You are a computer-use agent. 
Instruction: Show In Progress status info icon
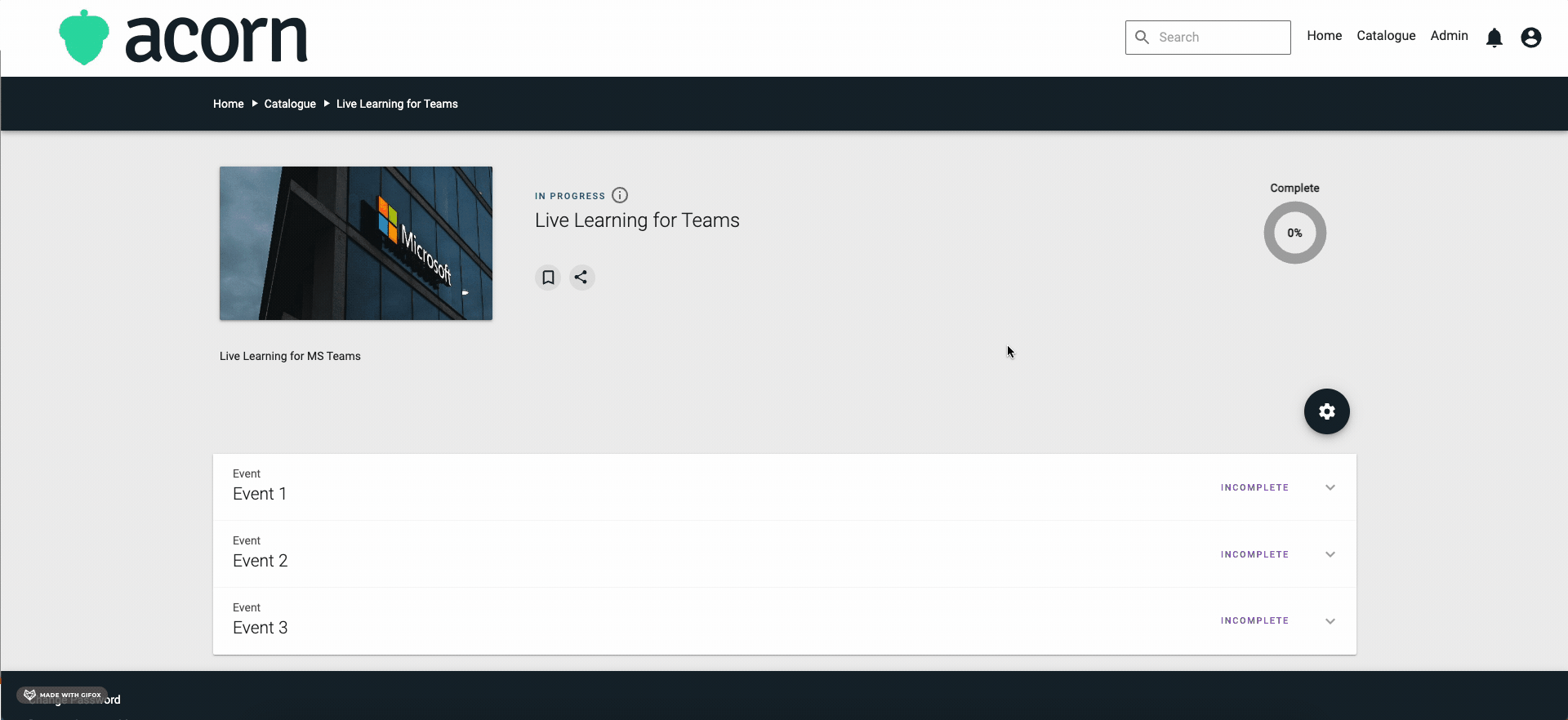coord(620,195)
